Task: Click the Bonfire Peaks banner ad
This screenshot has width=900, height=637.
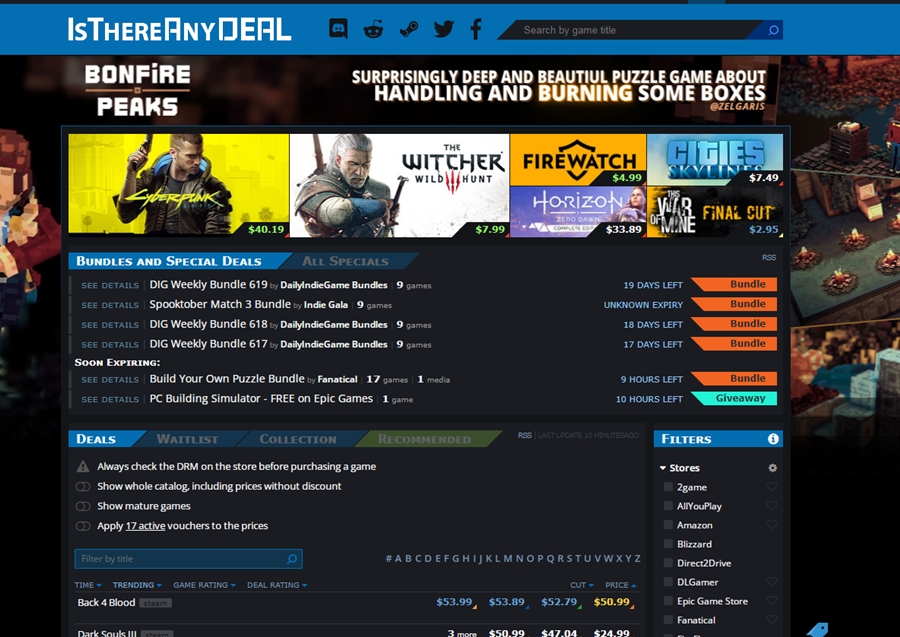Action: click(x=425, y=90)
